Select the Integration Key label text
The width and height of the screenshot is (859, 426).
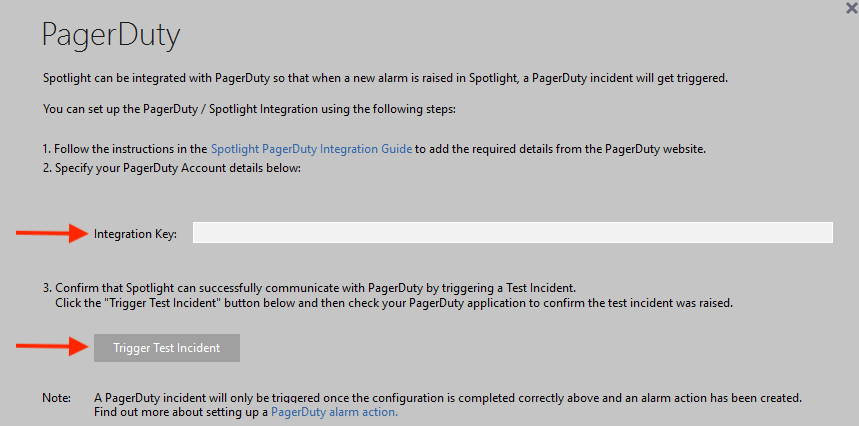pyautogui.click(x=135, y=234)
